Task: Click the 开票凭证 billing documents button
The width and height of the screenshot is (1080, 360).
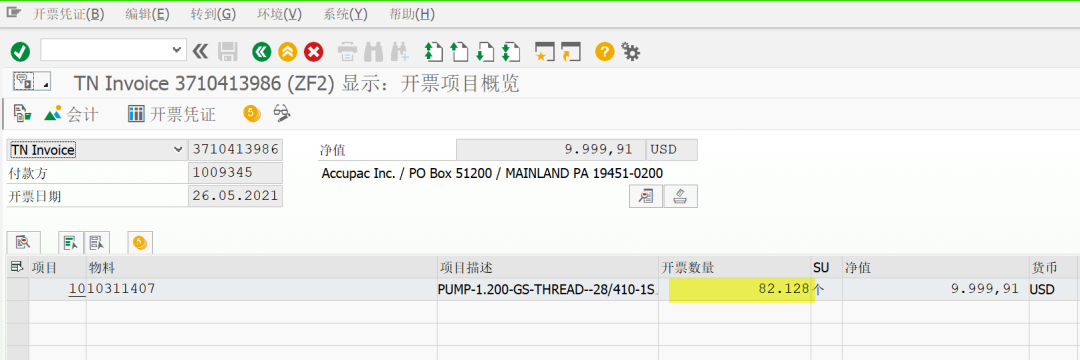Action: pyautogui.click(x=172, y=114)
